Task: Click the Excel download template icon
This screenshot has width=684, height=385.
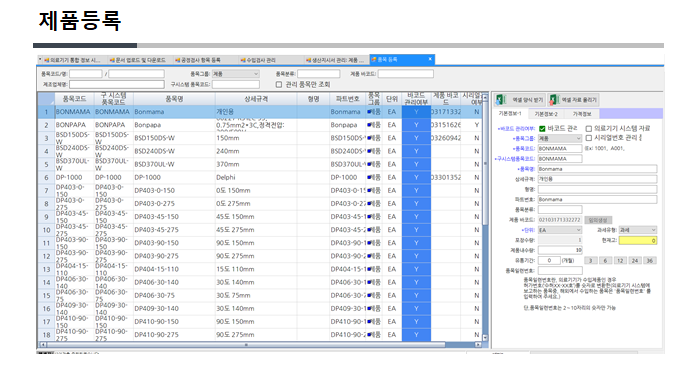Action: tap(500, 100)
